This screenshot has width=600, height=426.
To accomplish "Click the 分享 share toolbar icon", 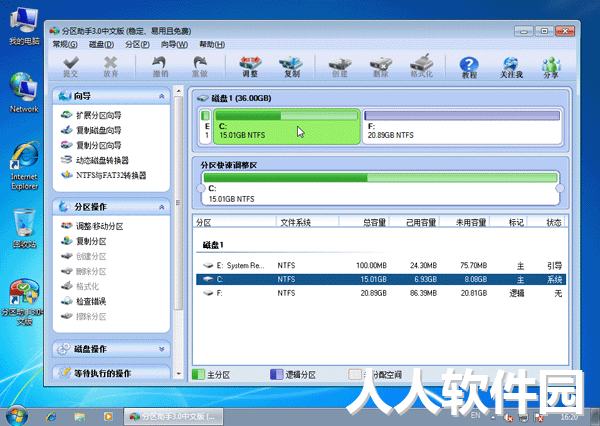I will 551,67.
